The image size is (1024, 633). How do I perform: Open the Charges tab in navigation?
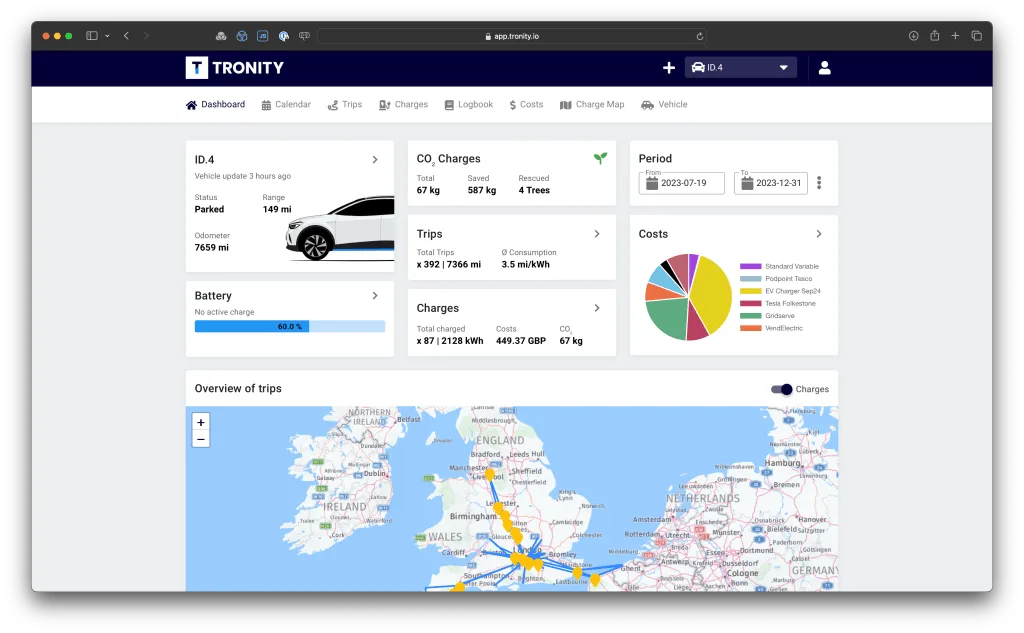(404, 105)
